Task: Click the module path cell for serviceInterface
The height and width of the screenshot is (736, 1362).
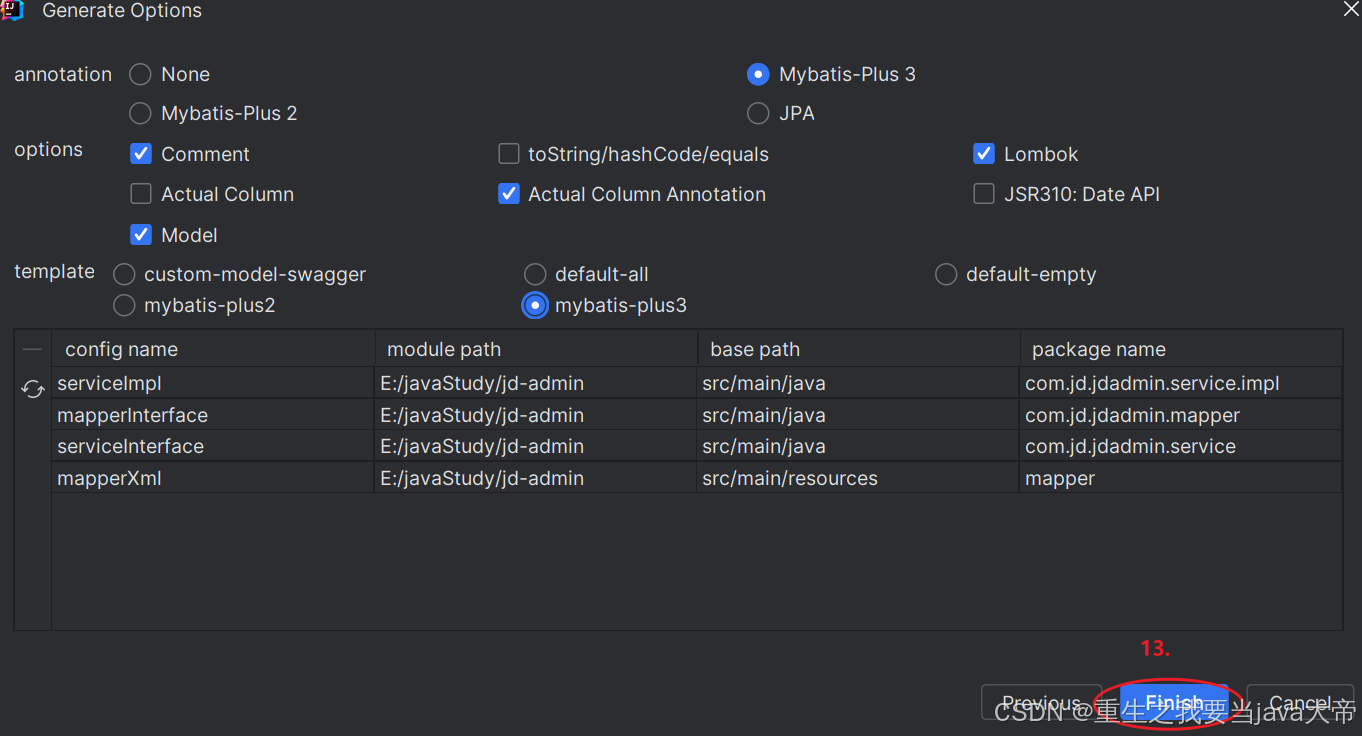Action: [536, 446]
